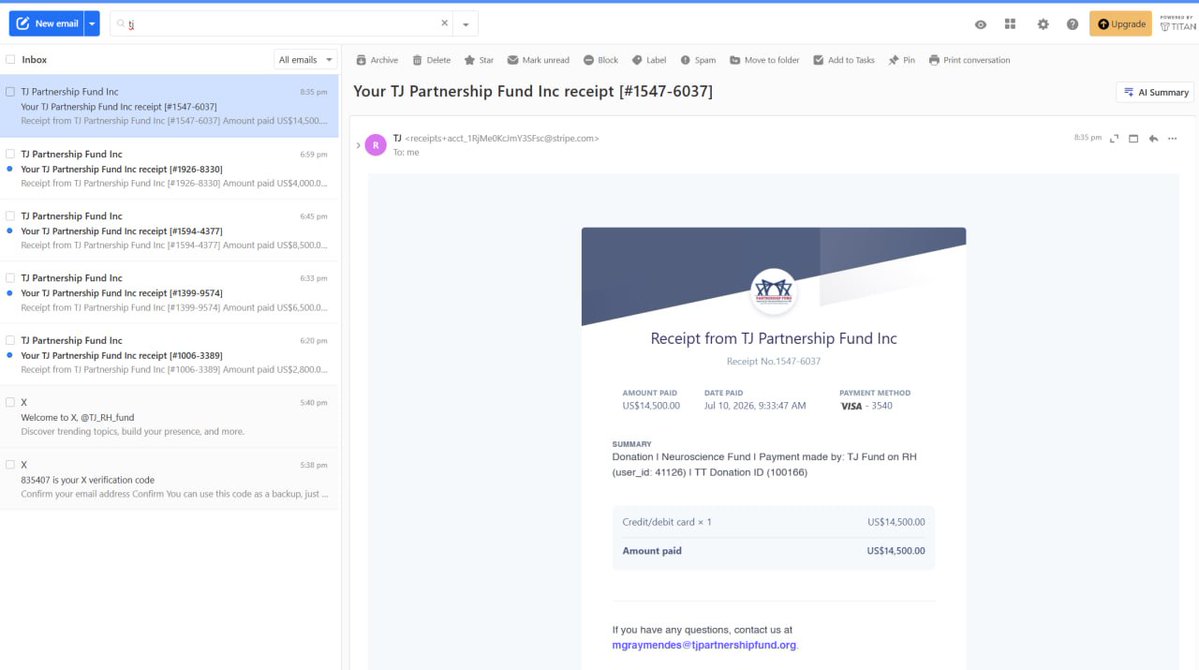This screenshot has height=670, width=1199.
Task: Click the search input field
Action: [281, 24]
